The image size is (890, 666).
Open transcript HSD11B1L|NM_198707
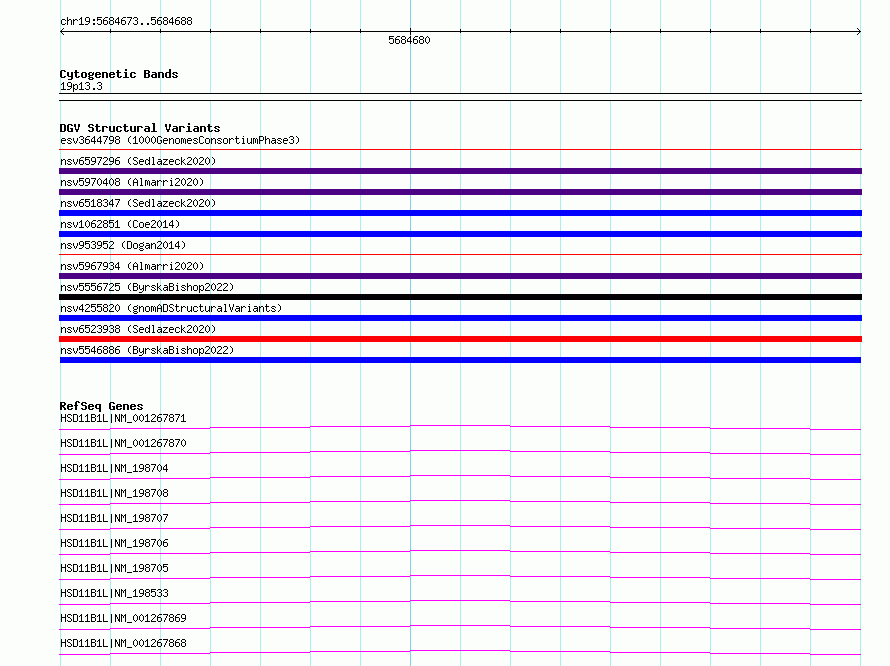click(x=114, y=518)
